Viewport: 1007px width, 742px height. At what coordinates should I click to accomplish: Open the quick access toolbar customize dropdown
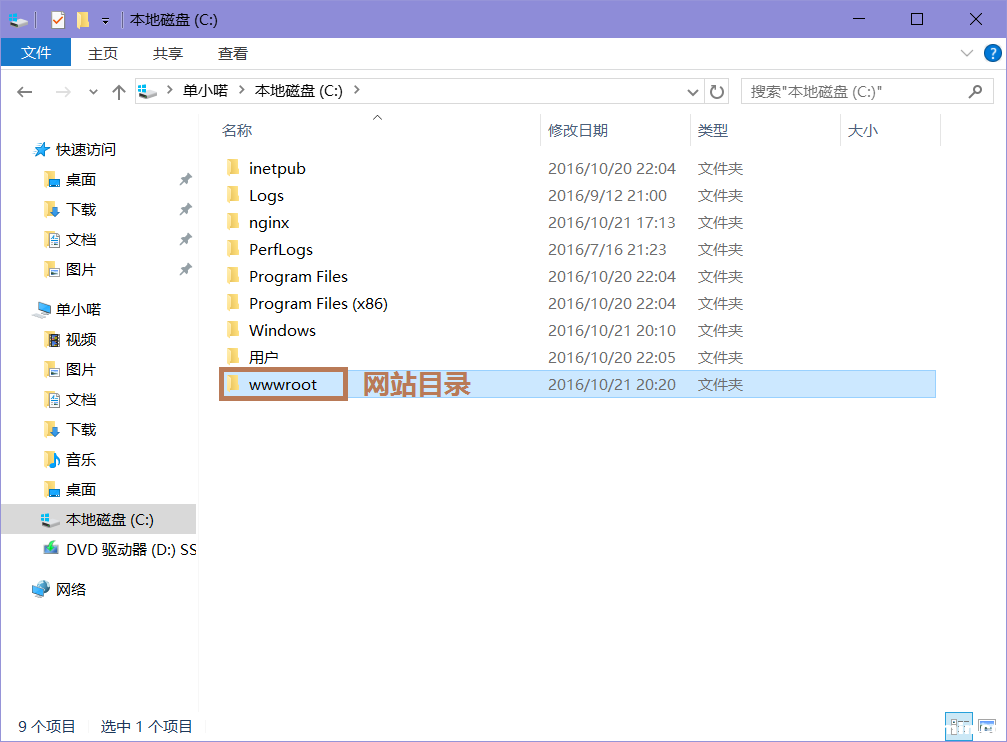105,21
